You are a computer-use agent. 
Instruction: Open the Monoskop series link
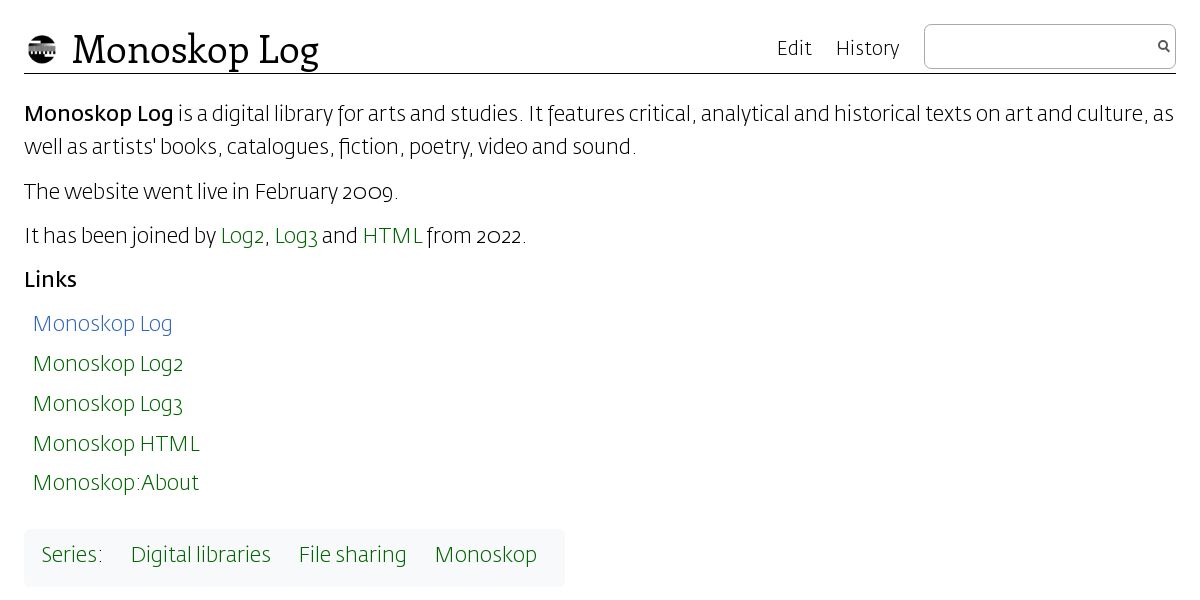point(485,555)
